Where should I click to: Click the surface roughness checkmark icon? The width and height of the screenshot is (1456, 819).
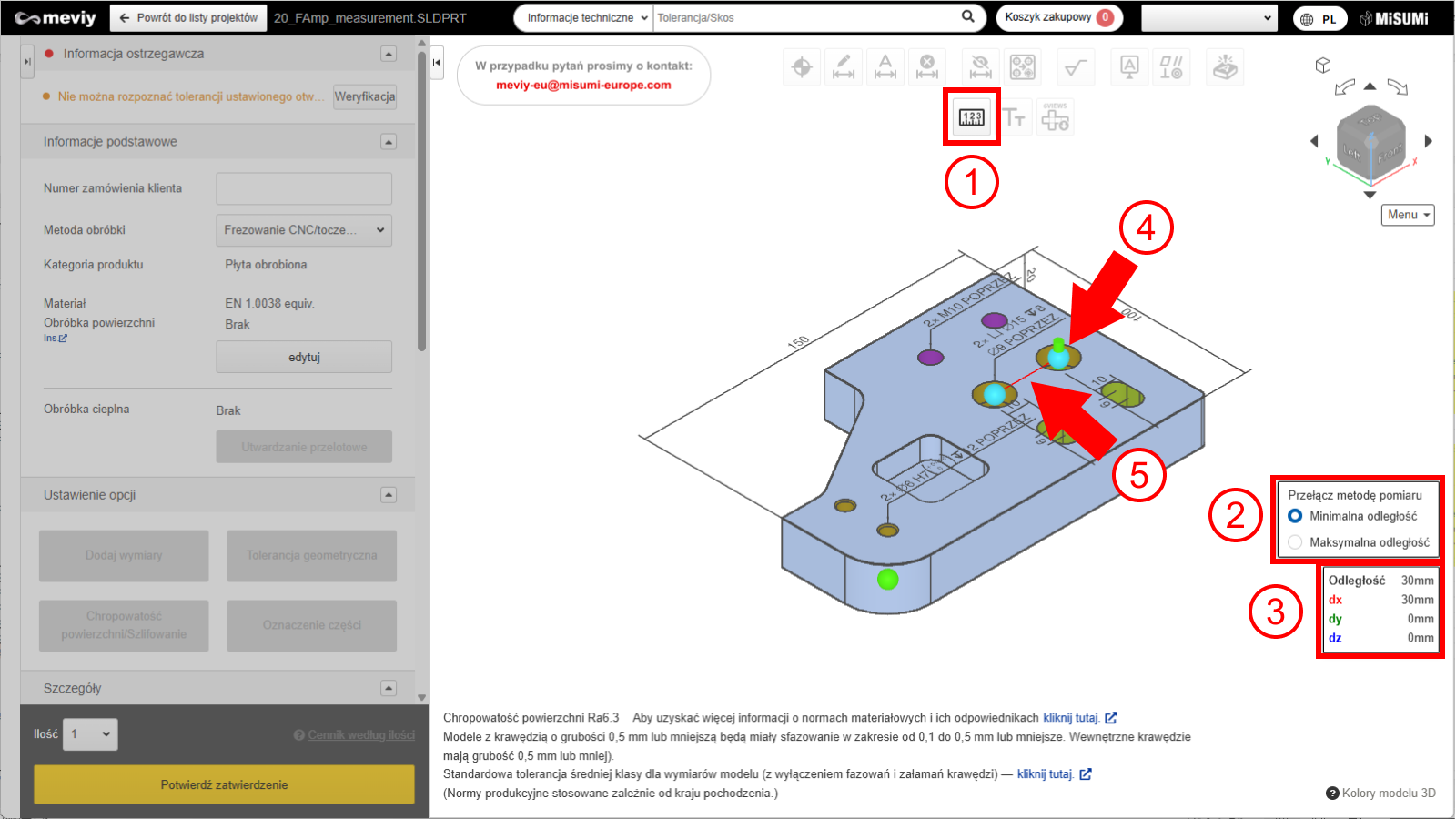tap(1076, 67)
